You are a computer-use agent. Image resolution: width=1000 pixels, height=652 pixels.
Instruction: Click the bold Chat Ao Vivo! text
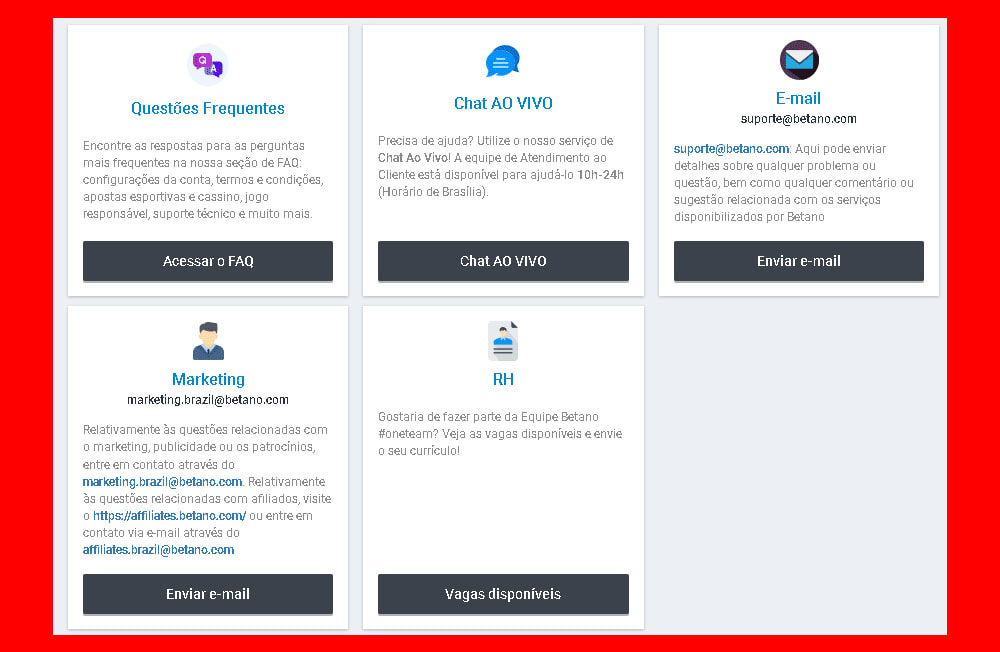[415, 158]
